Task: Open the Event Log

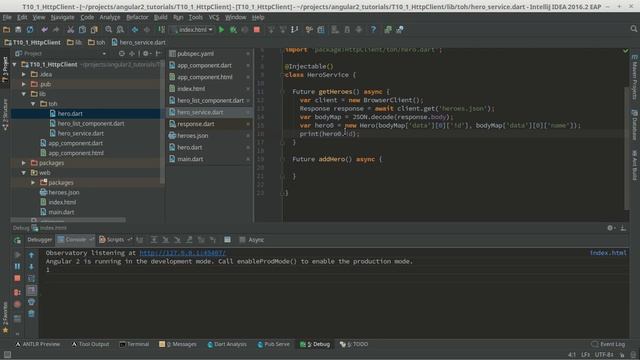Action: click(608, 344)
